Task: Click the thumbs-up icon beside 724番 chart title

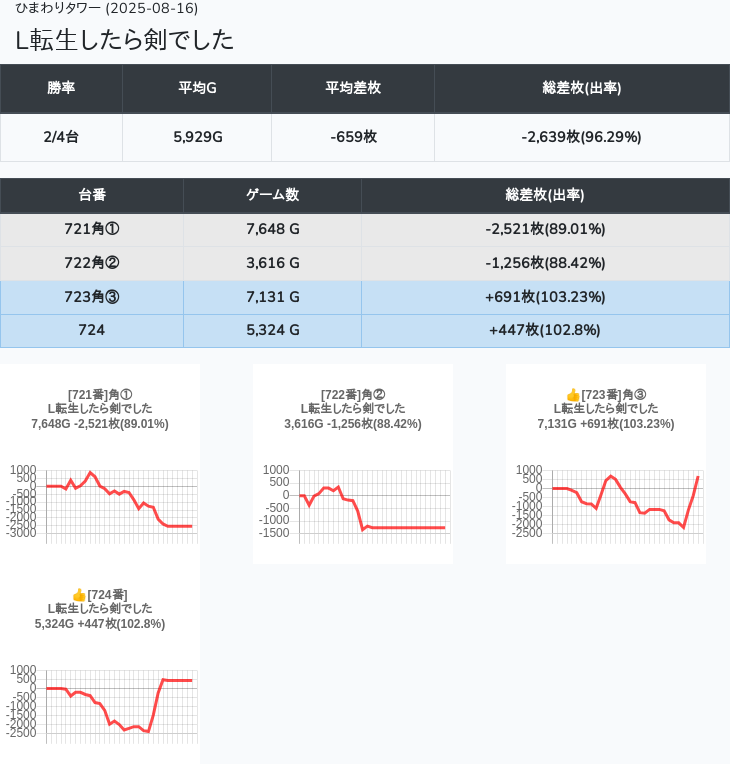Action: pos(79,595)
